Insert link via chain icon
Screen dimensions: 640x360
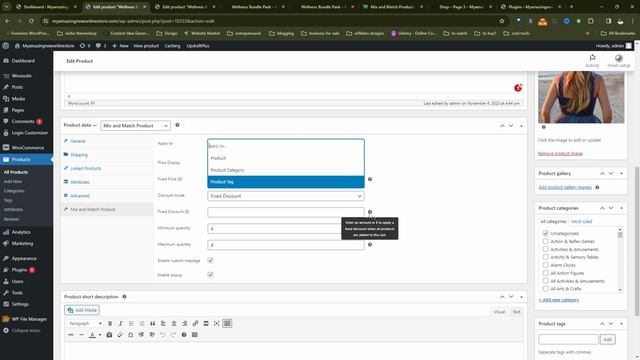tap(195, 323)
